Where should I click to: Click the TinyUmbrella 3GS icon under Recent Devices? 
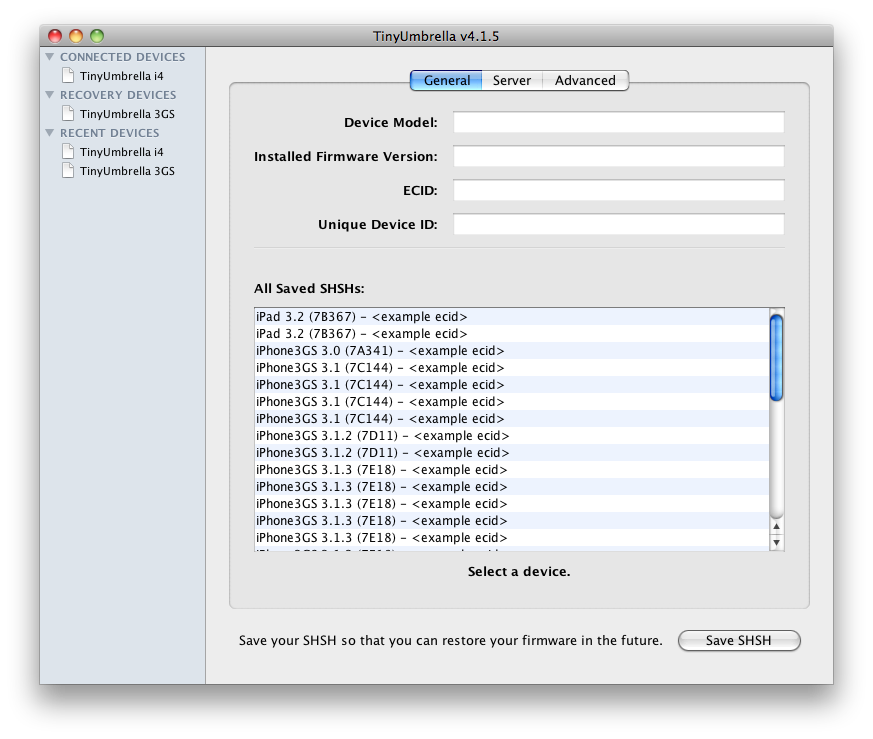68,171
